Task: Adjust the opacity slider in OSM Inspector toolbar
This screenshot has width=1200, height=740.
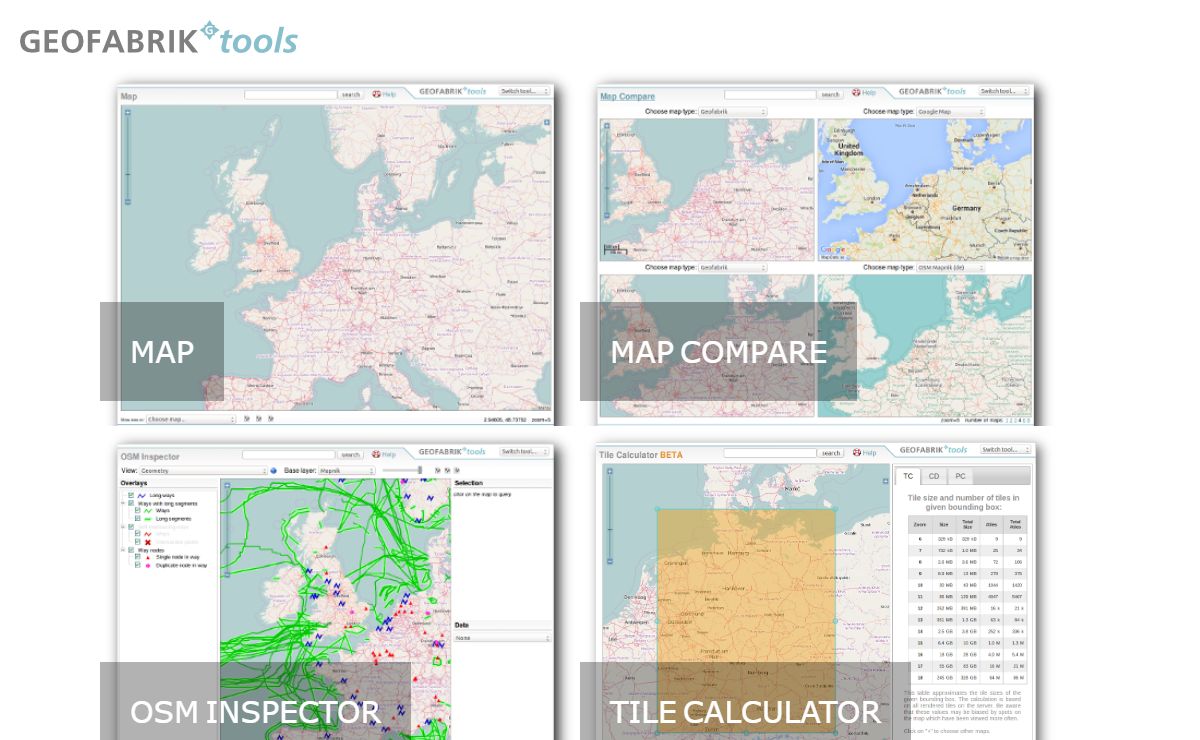Action: [404, 470]
